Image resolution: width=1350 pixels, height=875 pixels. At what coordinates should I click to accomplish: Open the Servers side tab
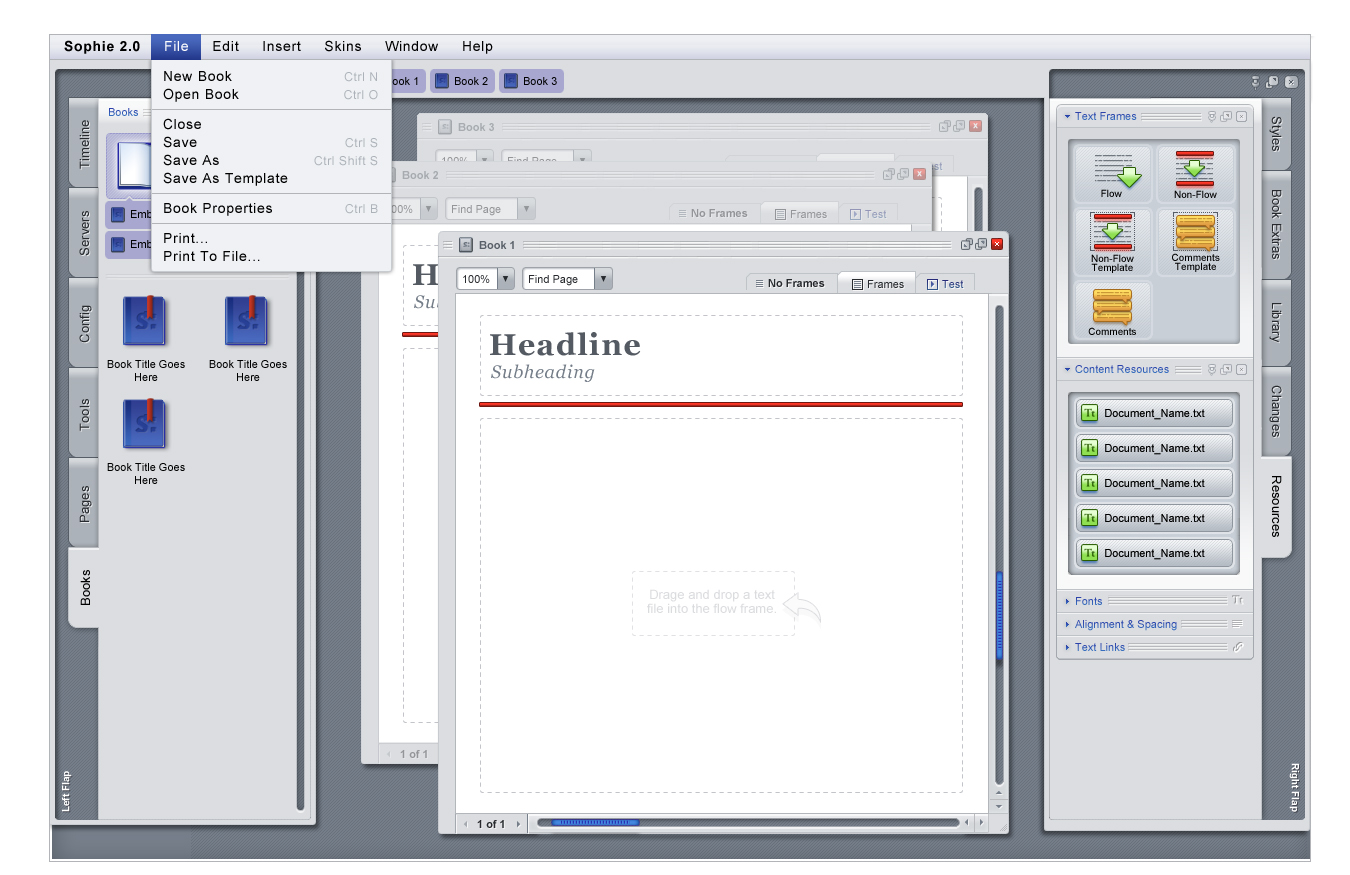pos(84,232)
